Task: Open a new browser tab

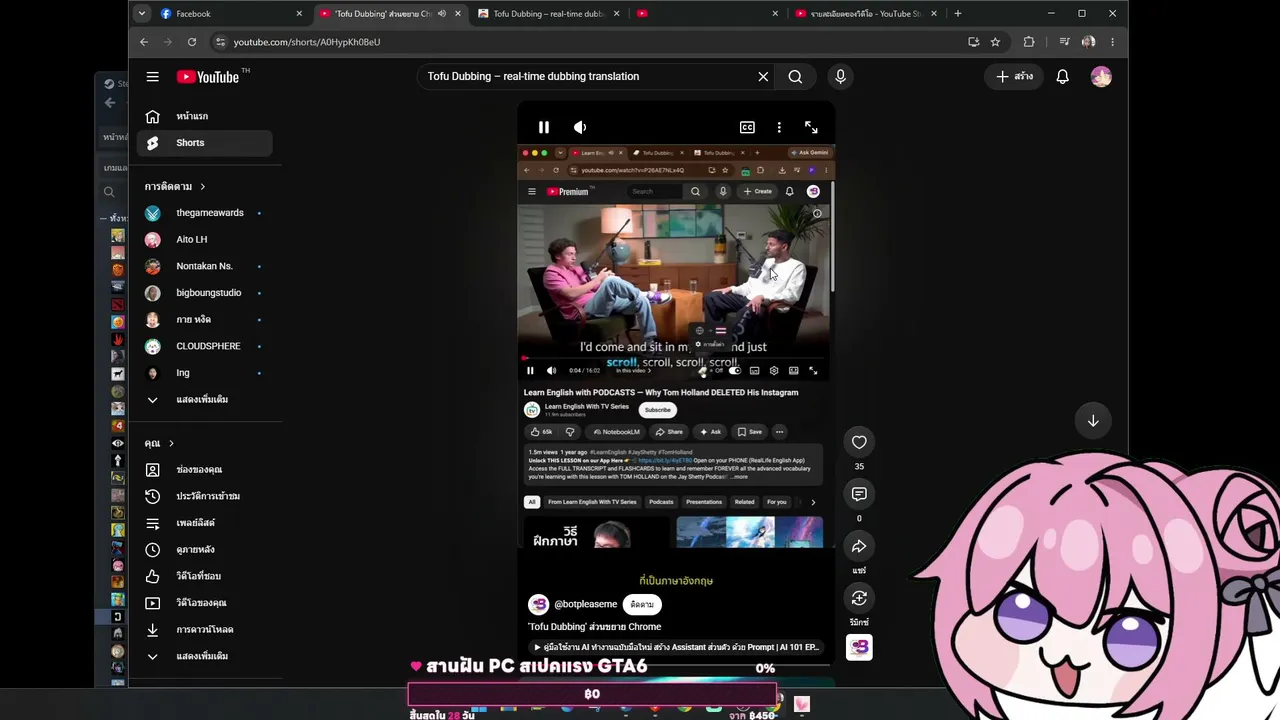Action: 958,13
